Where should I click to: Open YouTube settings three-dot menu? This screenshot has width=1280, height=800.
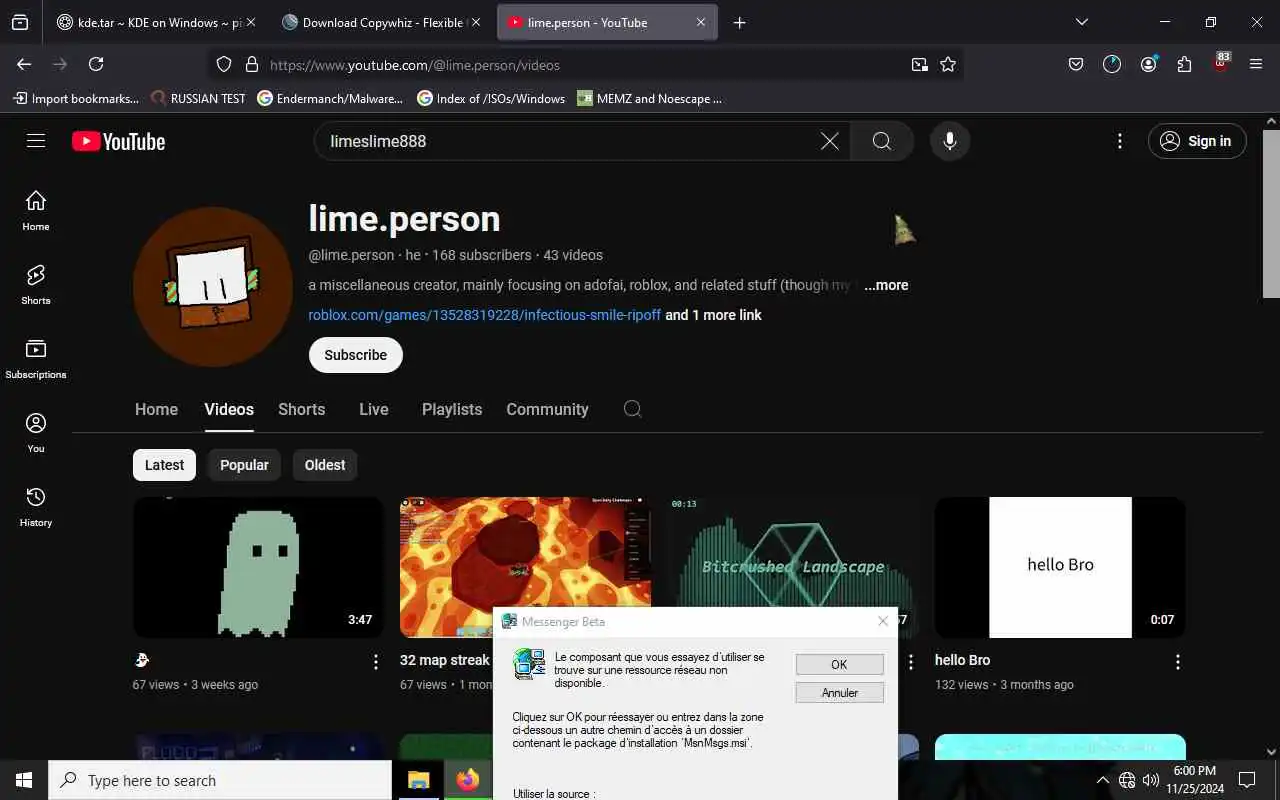coord(1120,141)
